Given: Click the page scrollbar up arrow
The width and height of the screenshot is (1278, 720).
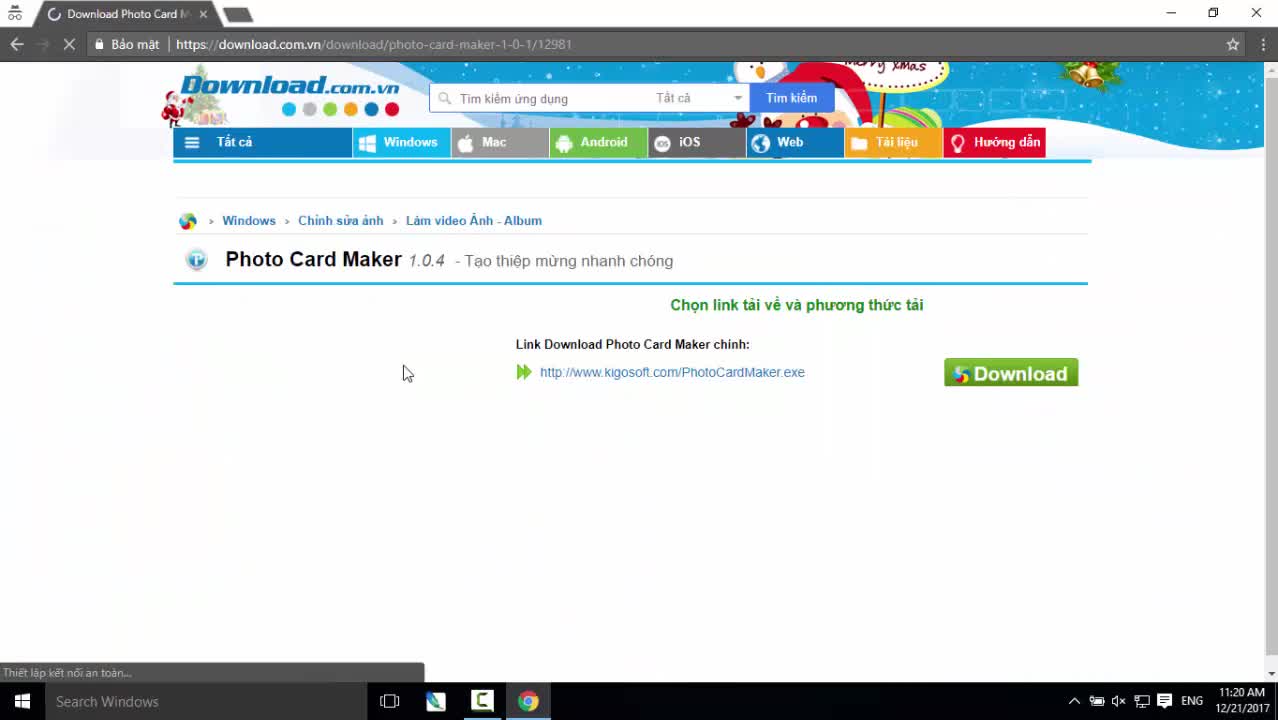Looking at the screenshot, I should click(x=1271, y=70).
